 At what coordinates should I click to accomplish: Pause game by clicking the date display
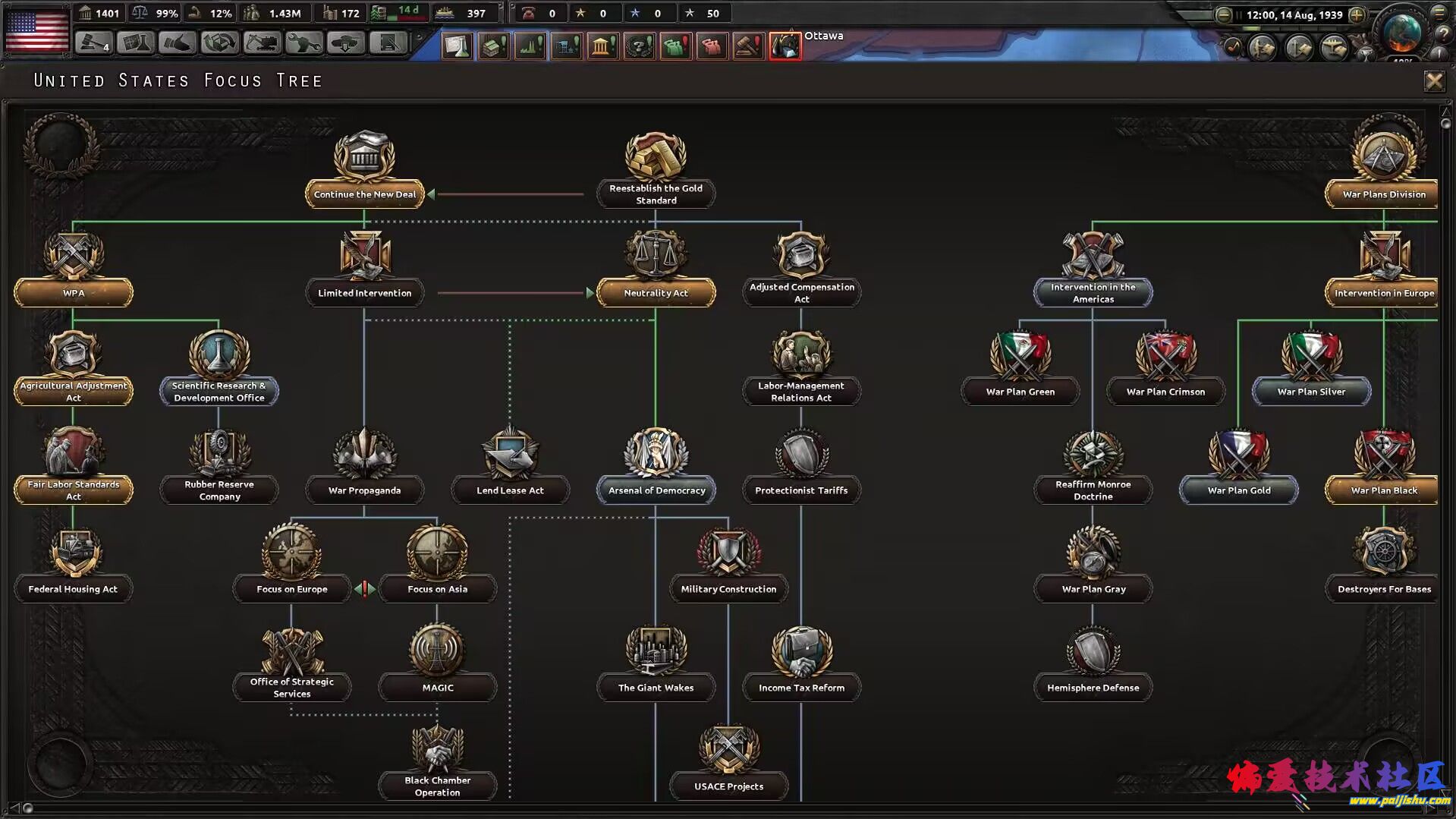pyautogui.click(x=1293, y=14)
